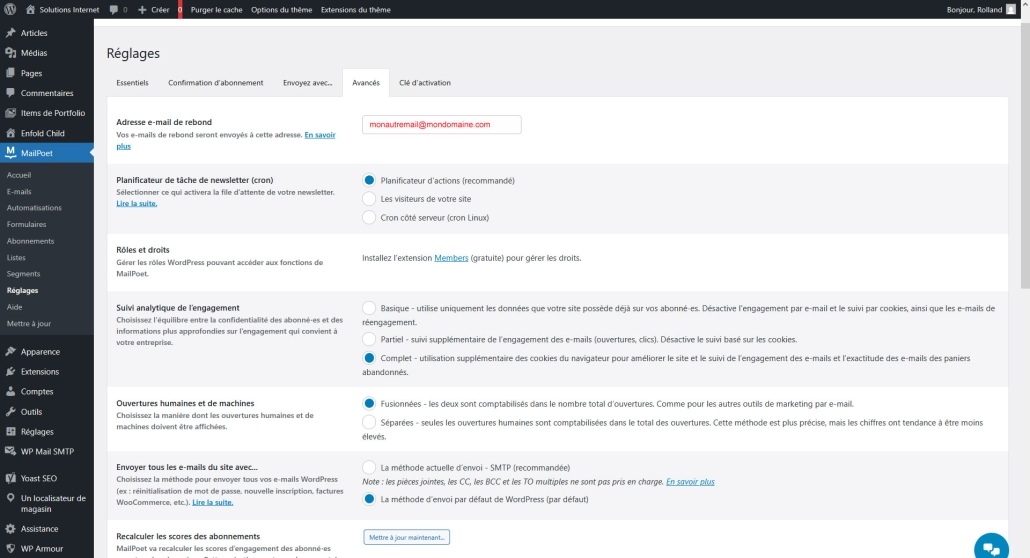Select Complet engagement tracking radio

click(x=369, y=358)
